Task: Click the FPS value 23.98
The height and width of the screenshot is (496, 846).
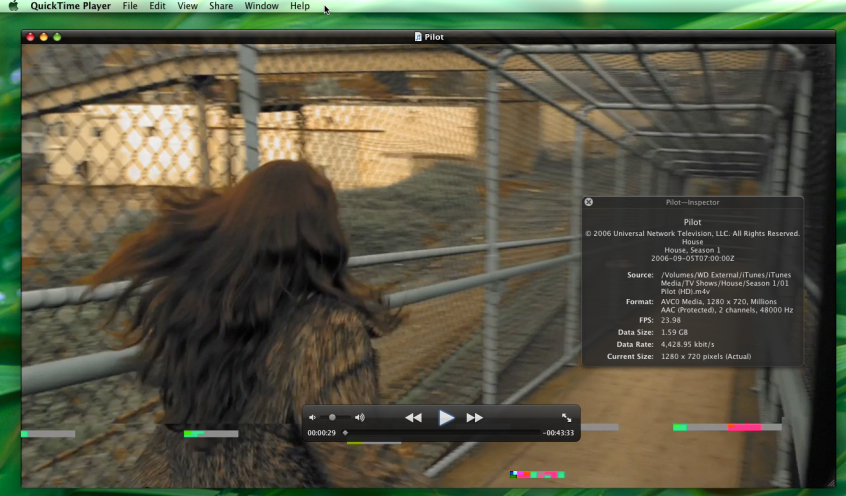Action: [x=671, y=320]
